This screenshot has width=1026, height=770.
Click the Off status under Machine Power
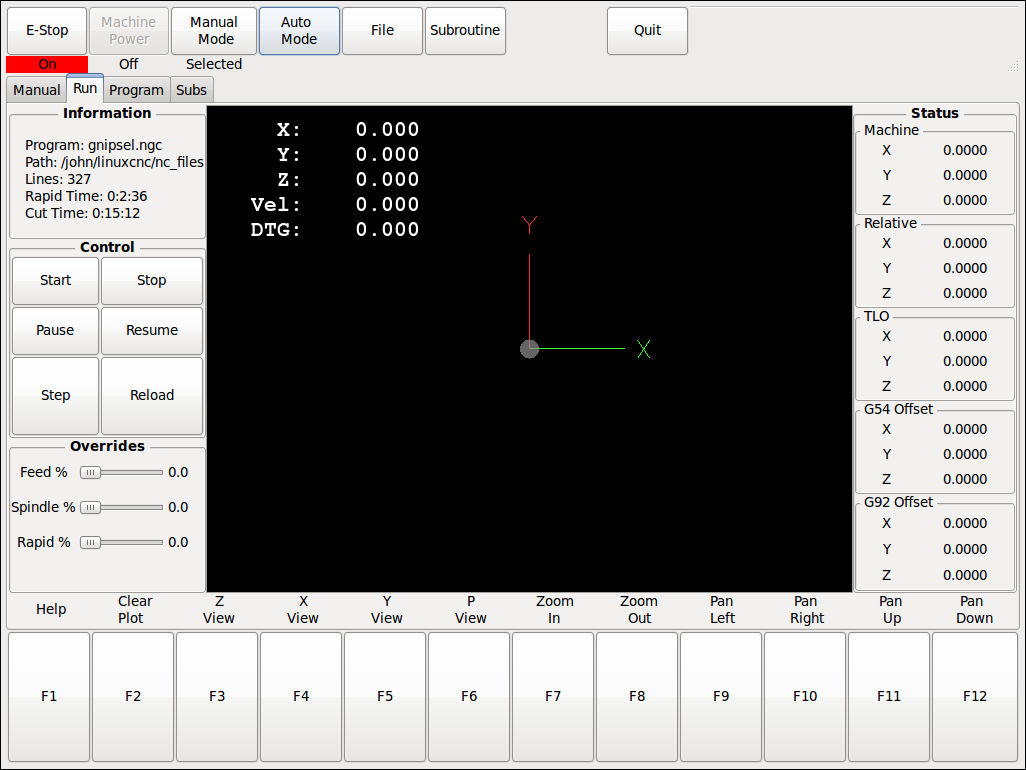[128, 64]
